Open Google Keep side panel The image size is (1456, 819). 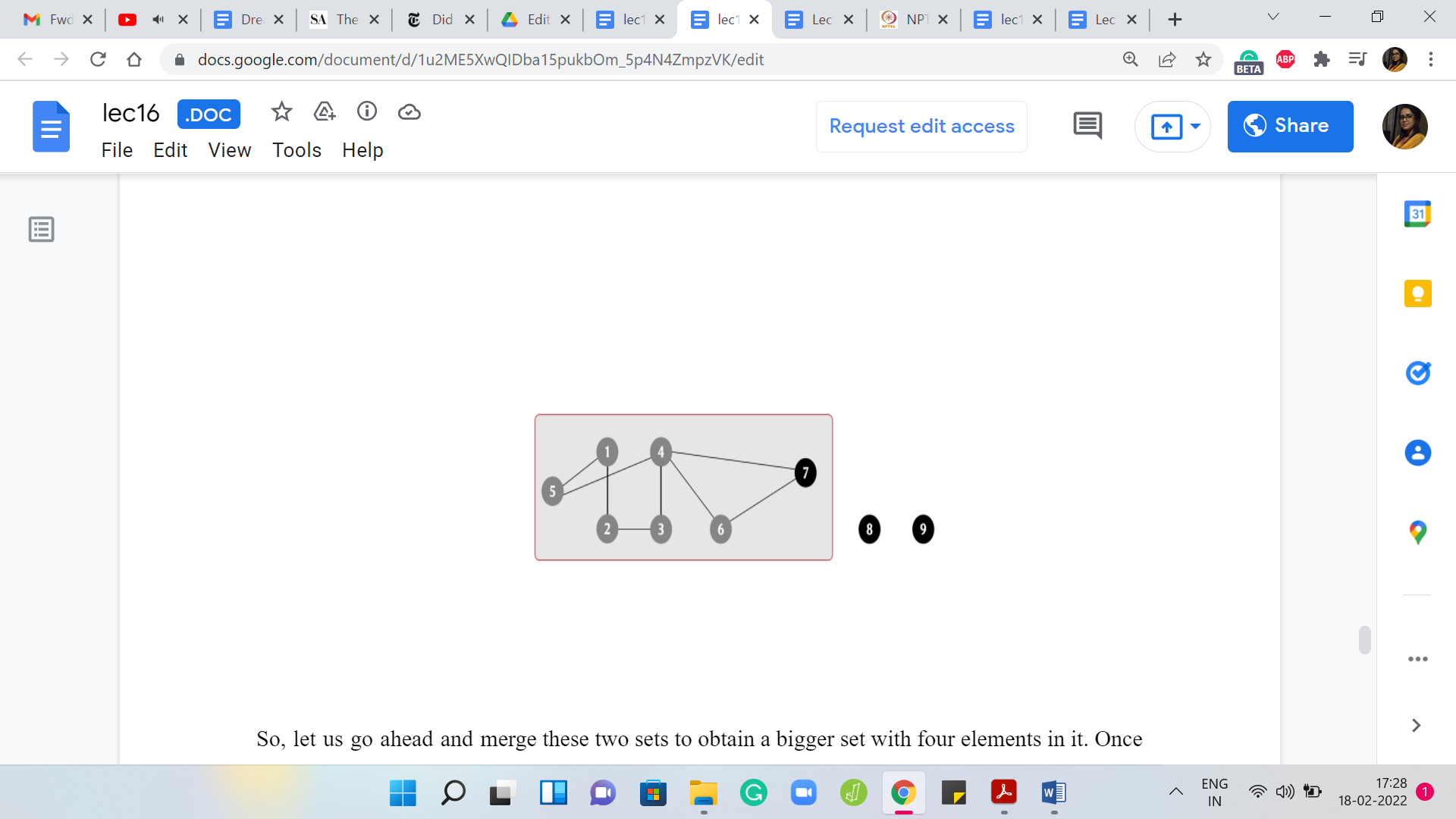click(1417, 293)
